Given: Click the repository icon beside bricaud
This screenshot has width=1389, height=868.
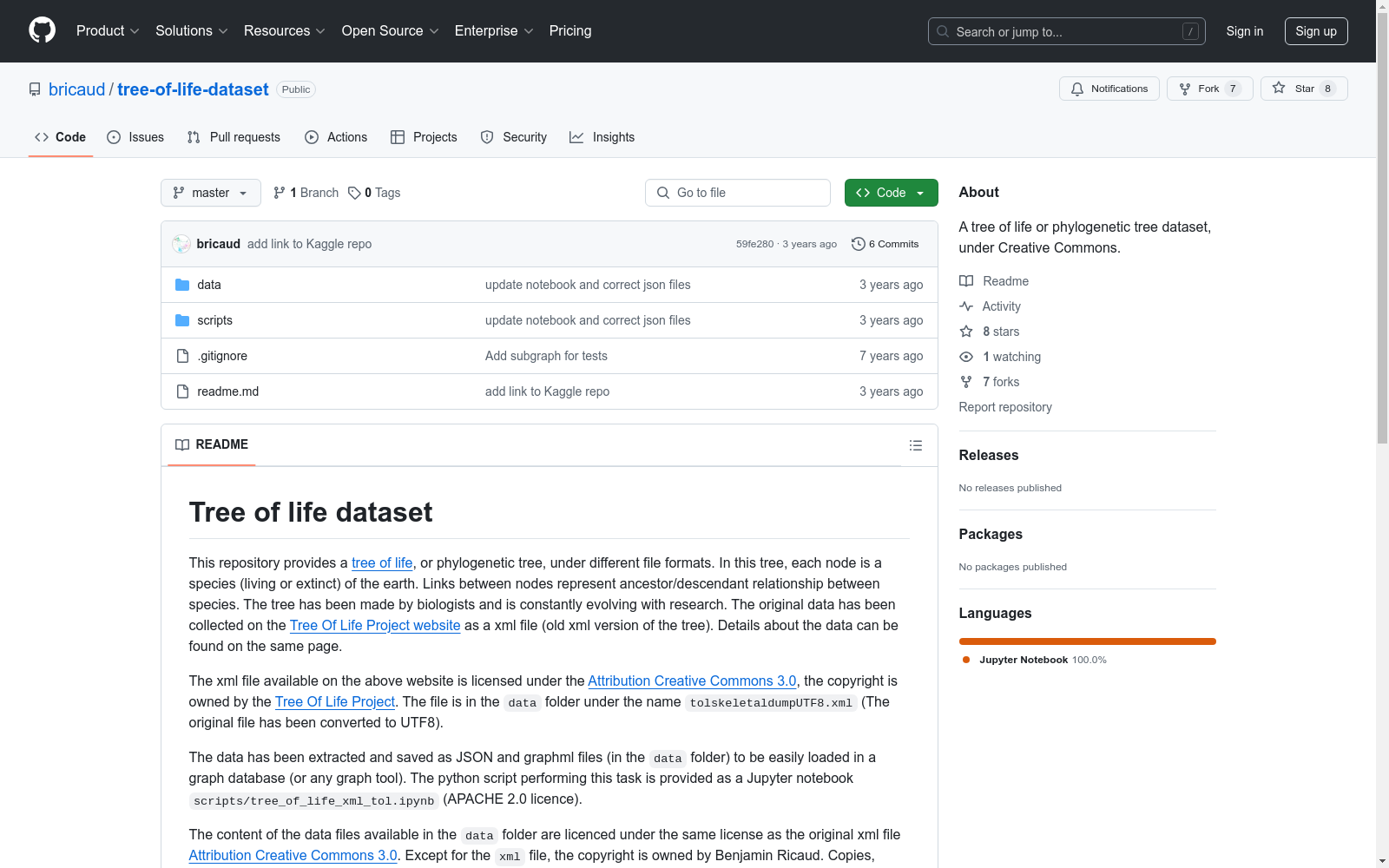Looking at the screenshot, I should click(x=35, y=89).
